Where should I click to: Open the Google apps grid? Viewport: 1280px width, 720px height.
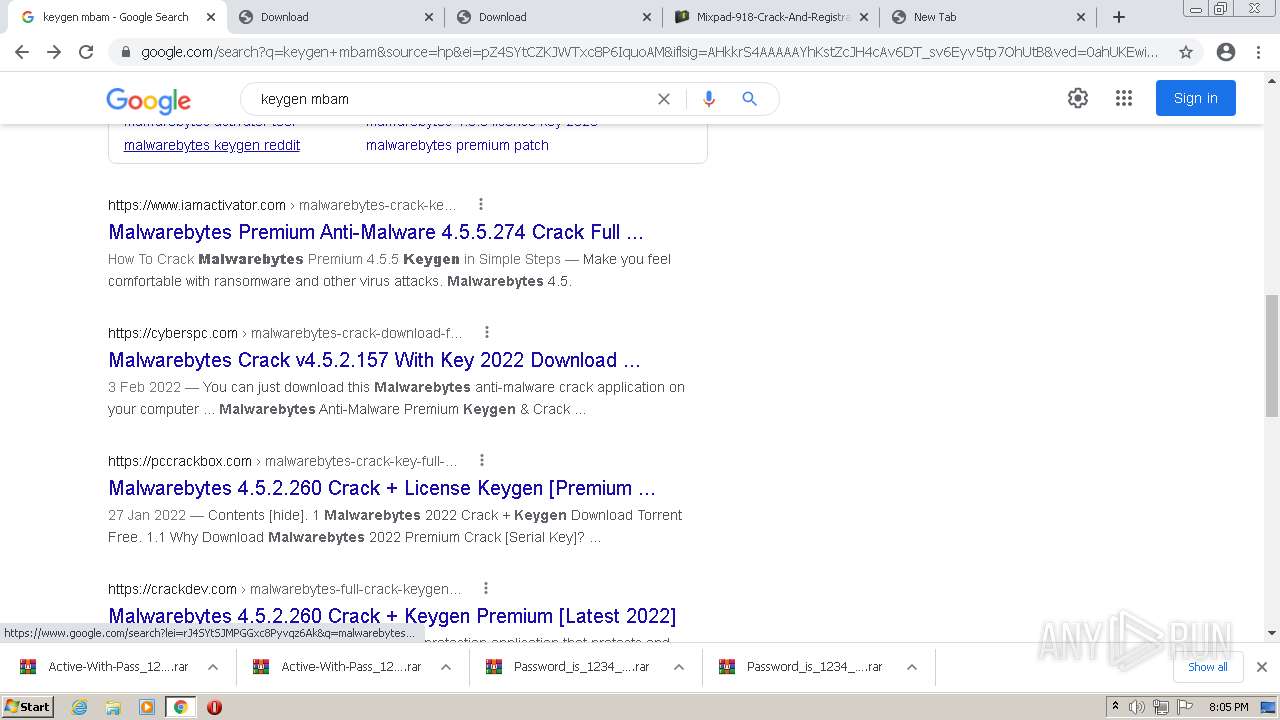tap(1124, 98)
